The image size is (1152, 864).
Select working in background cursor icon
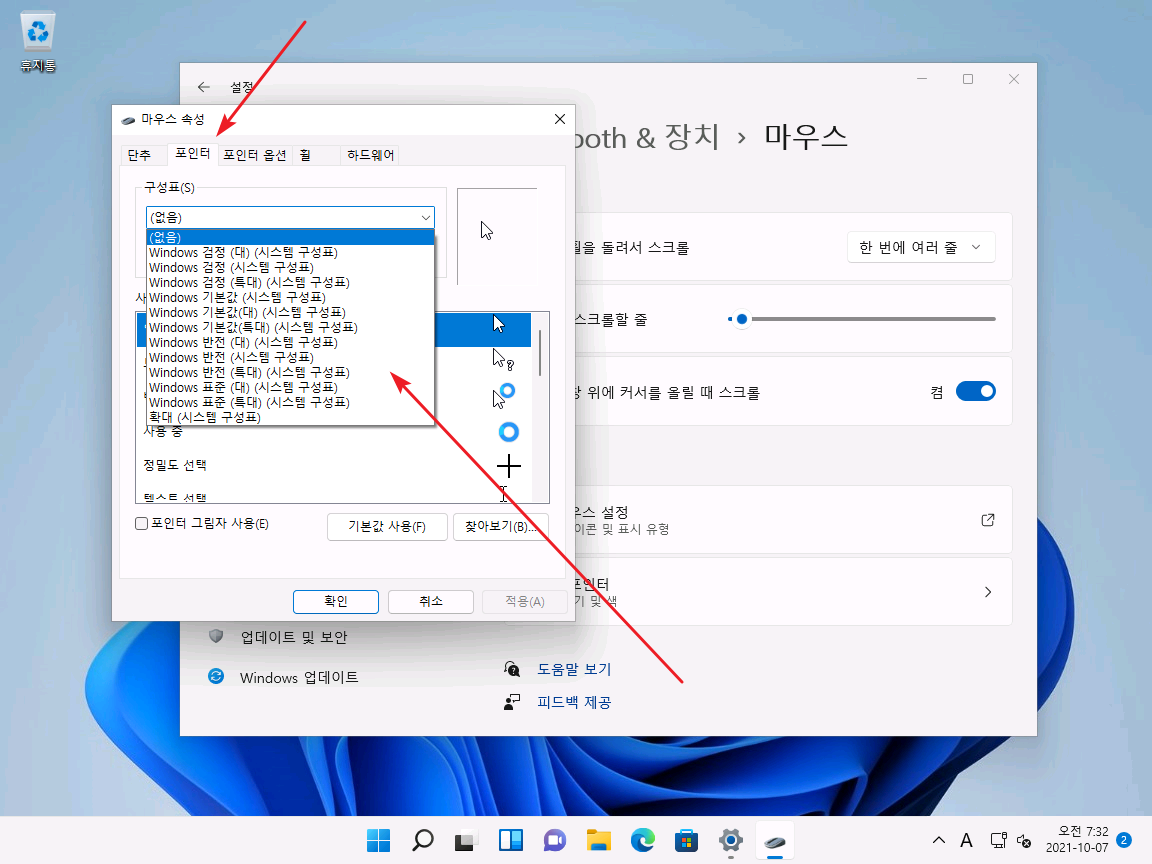click(x=503, y=395)
